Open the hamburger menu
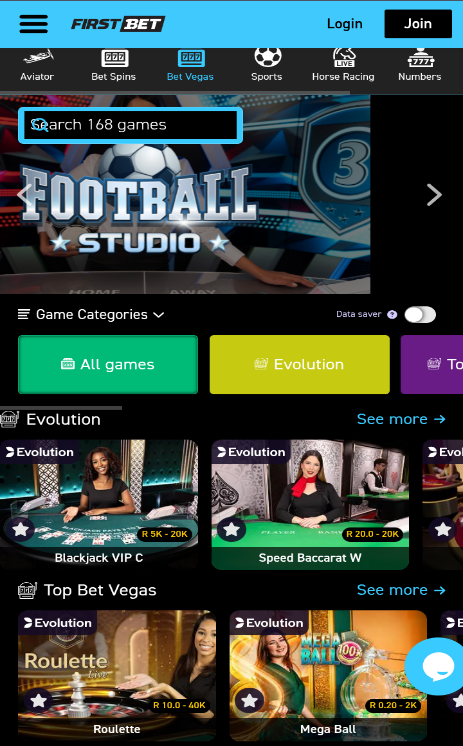 coord(33,24)
